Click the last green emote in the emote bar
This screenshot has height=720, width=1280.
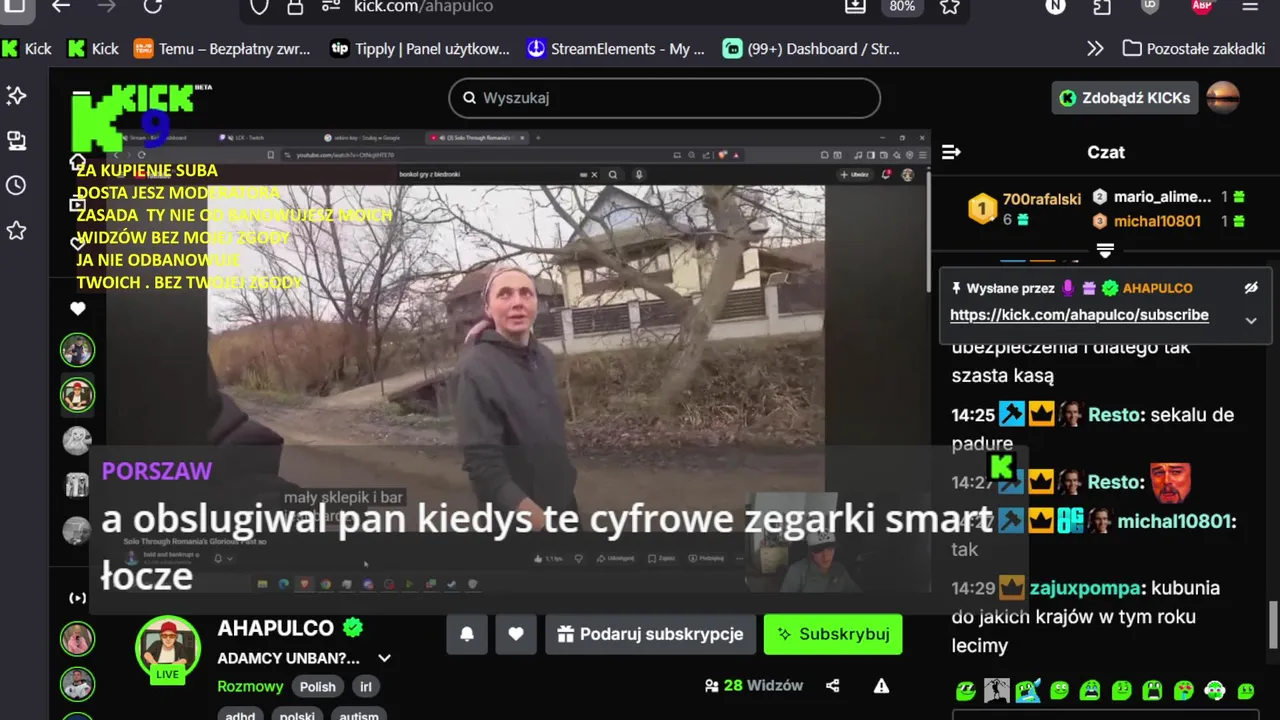(1246, 690)
